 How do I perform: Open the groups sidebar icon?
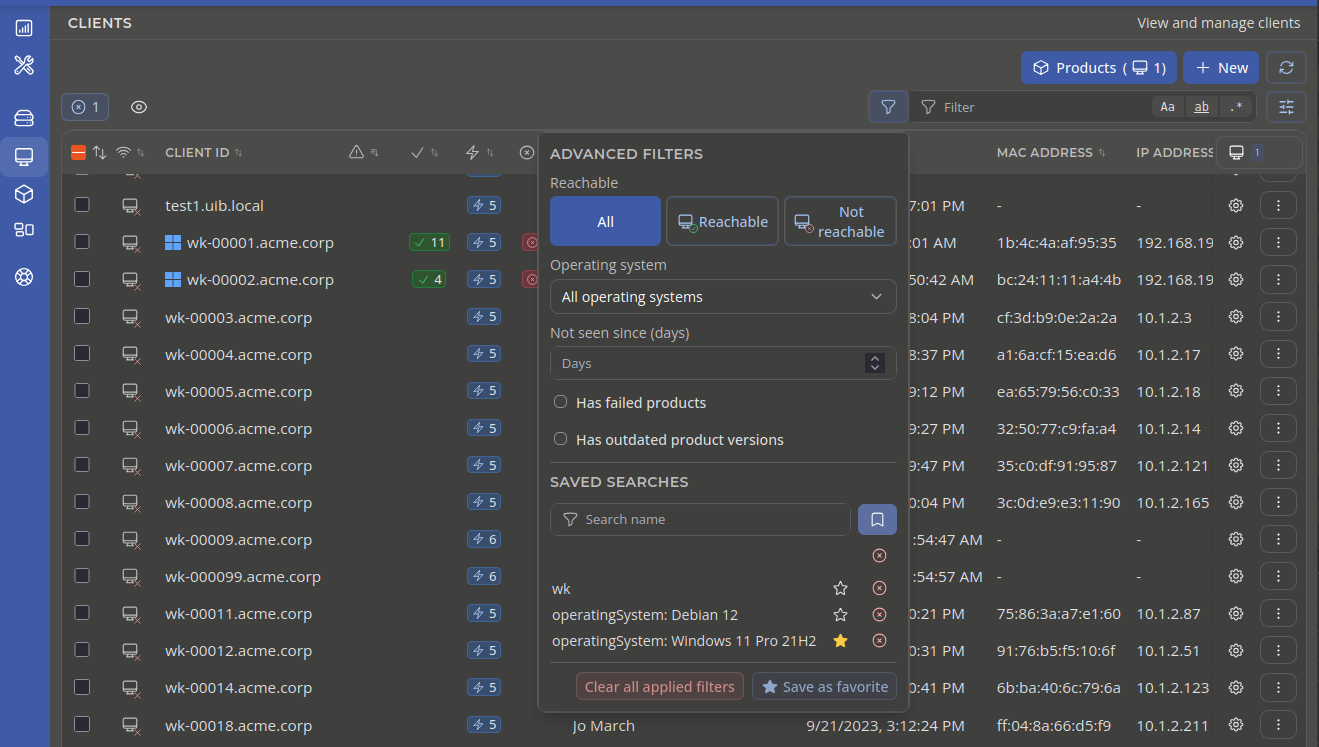(x=24, y=230)
